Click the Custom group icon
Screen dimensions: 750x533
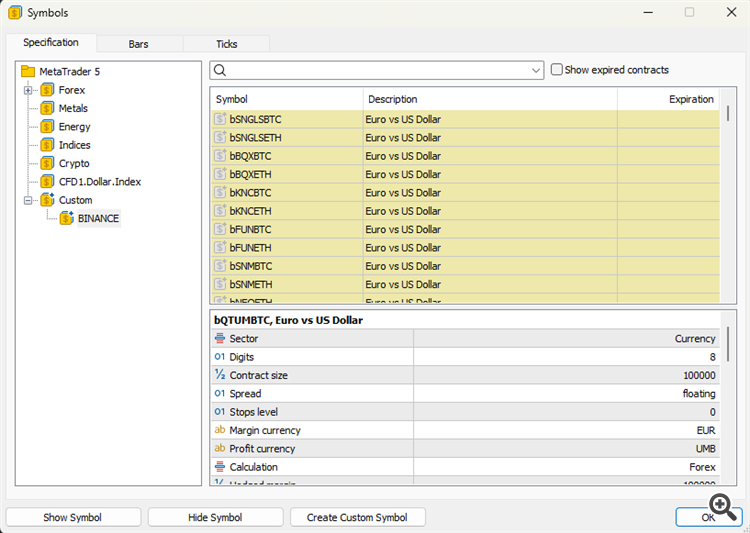(47, 200)
